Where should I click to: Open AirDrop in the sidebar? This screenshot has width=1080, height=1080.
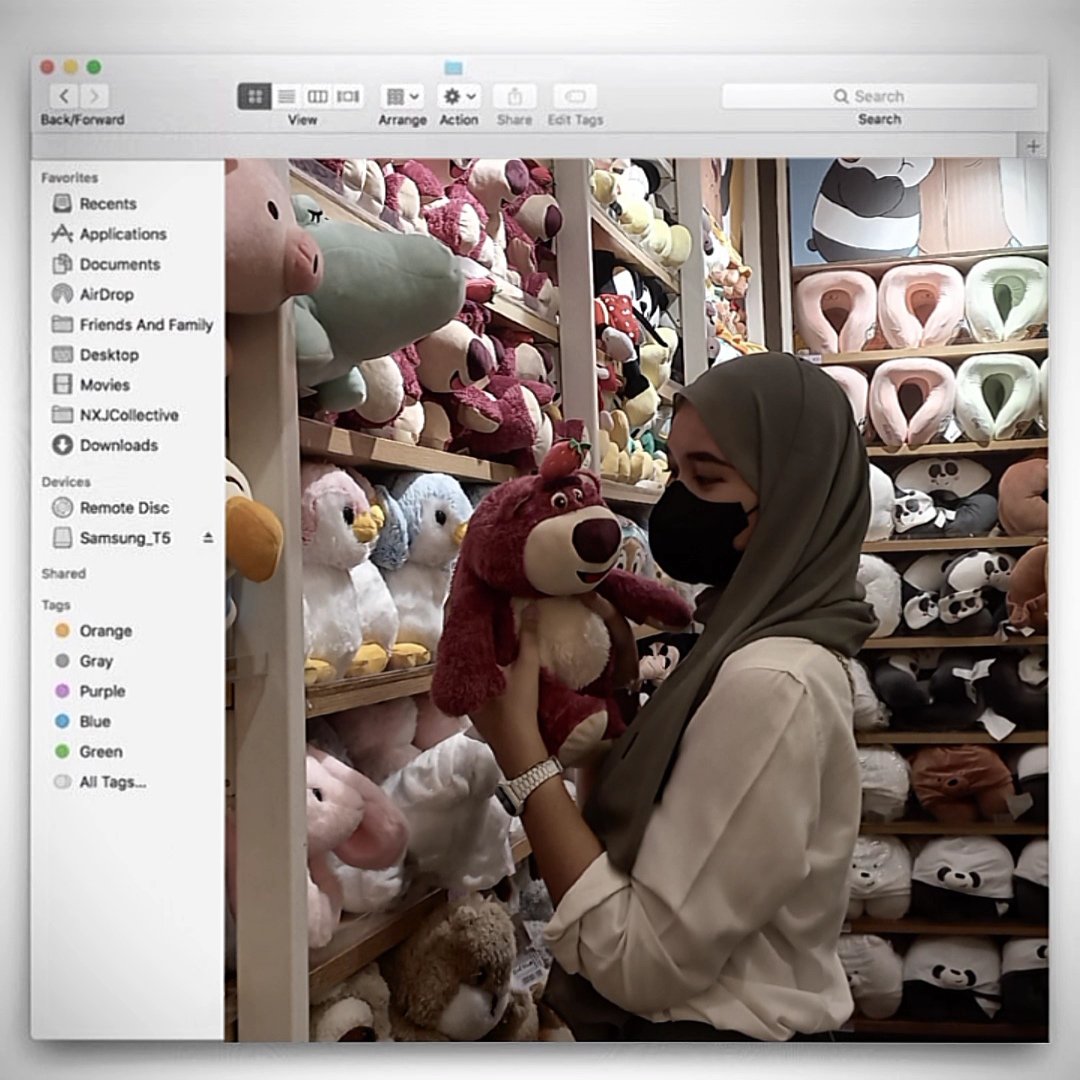pyautogui.click(x=93, y=295)
